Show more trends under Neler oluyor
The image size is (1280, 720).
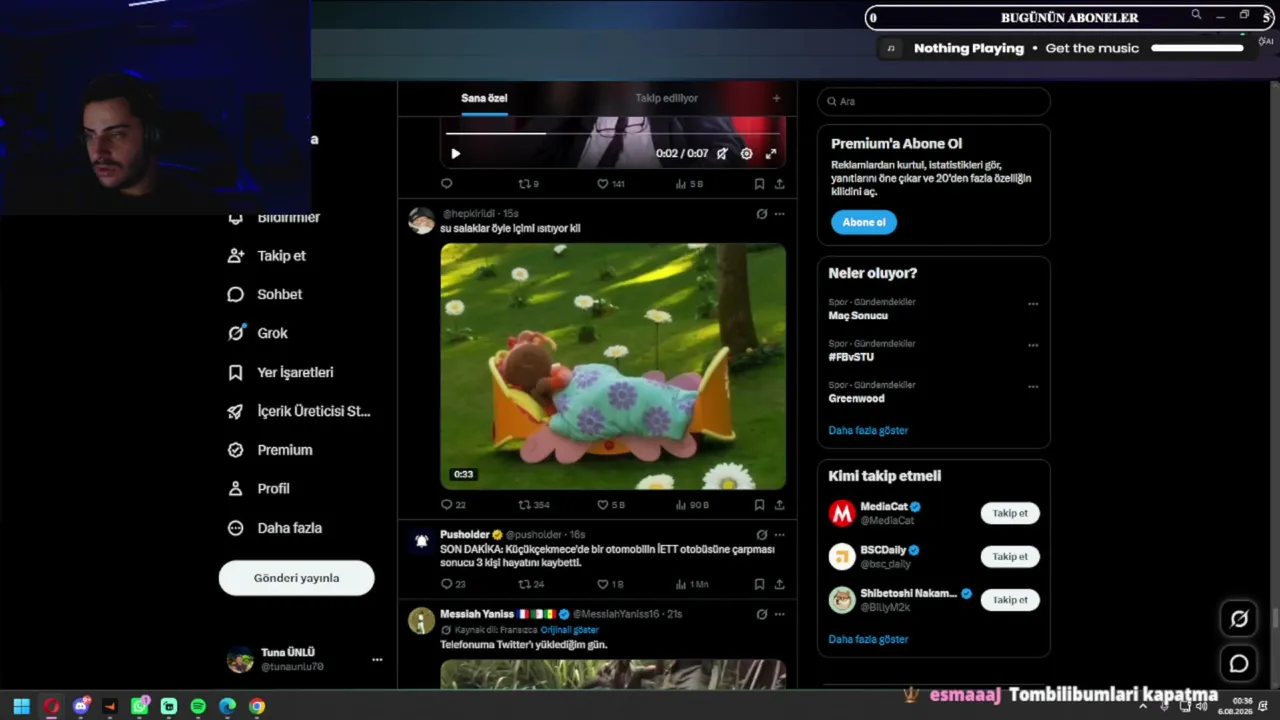tap(868, 430)
